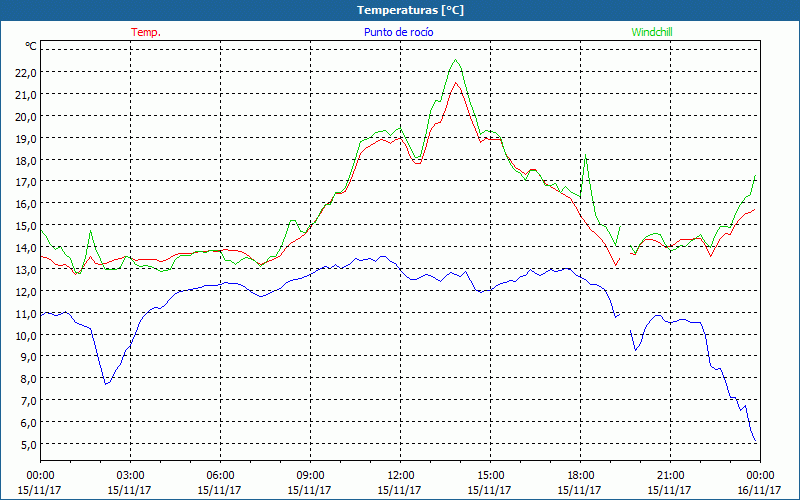Click the "22,0" y-axis value
The image size is (800, 500).
point(26,73)
